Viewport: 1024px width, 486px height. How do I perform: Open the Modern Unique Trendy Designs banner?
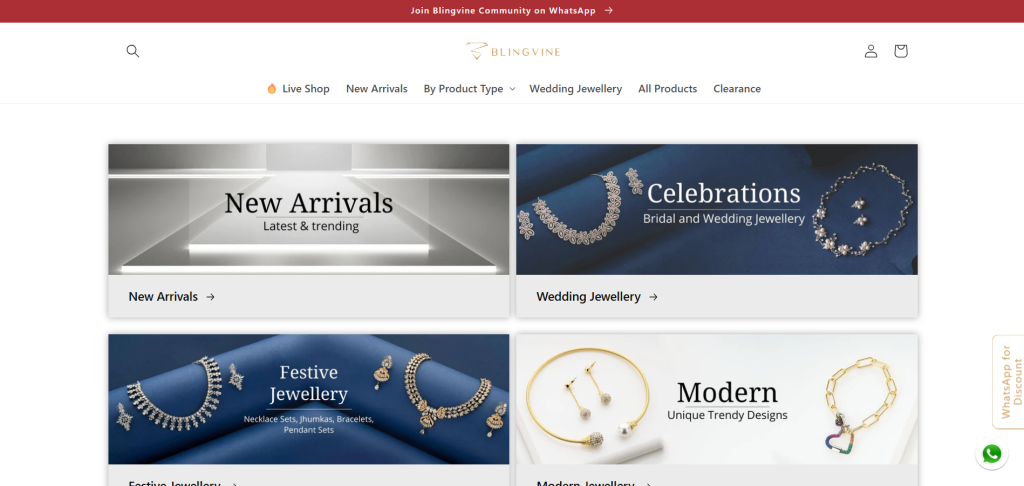(716, 399)
